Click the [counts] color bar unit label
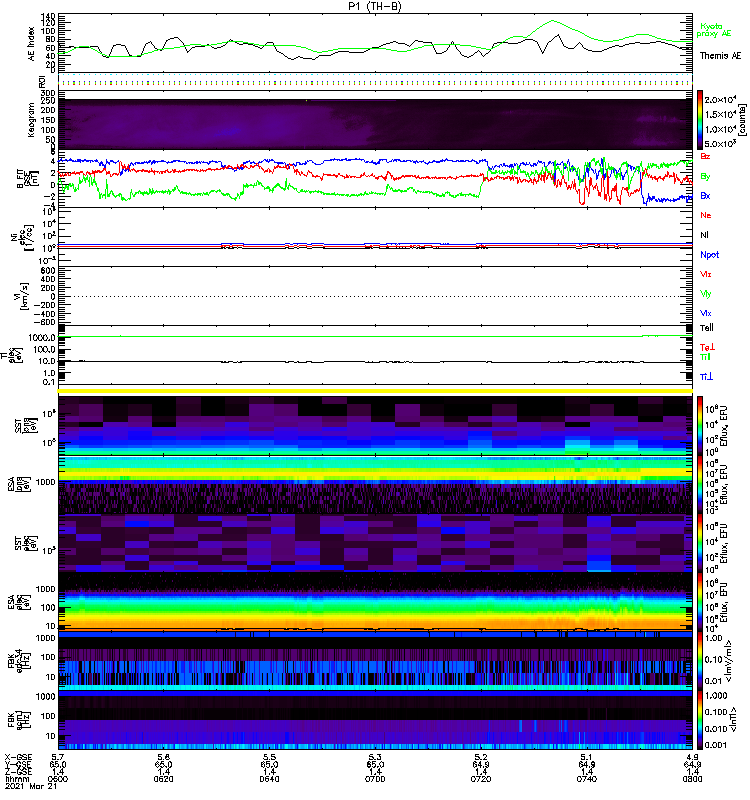Viewport: 750px width, 800px height. pyautogui.click(x=742, y=119)
